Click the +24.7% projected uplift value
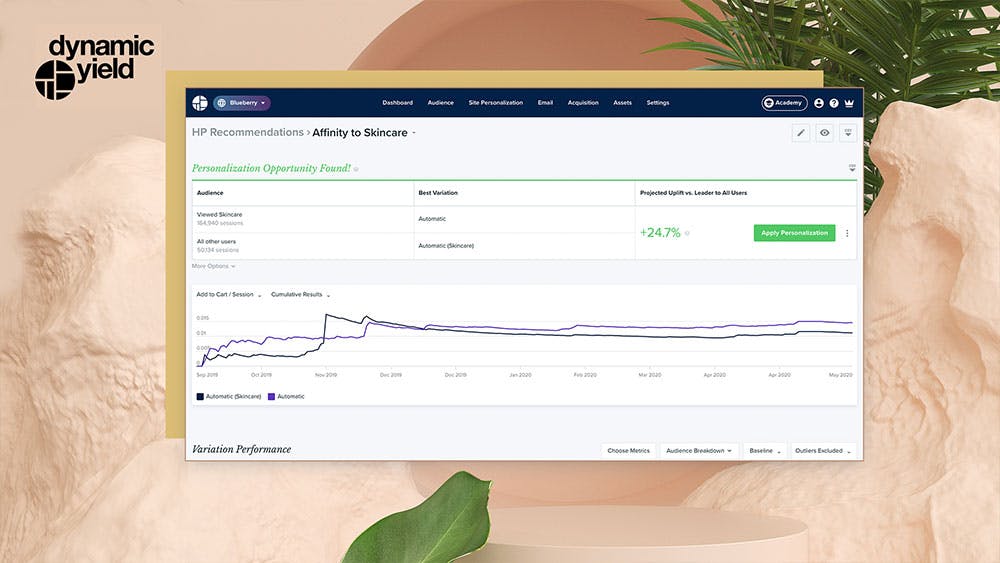This screenshot has height=563, width=1000. [x=660, y=233]
